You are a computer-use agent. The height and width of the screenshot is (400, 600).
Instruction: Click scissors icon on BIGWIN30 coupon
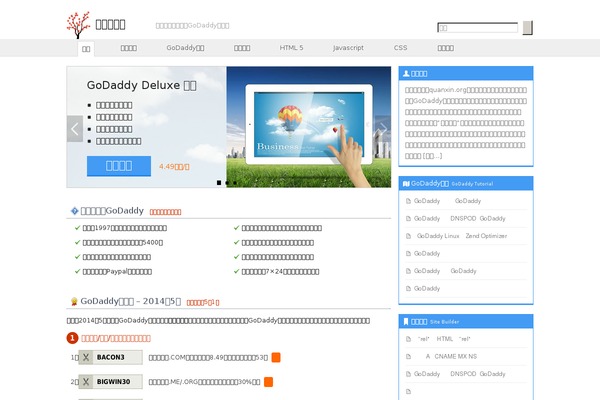(86, 382)
